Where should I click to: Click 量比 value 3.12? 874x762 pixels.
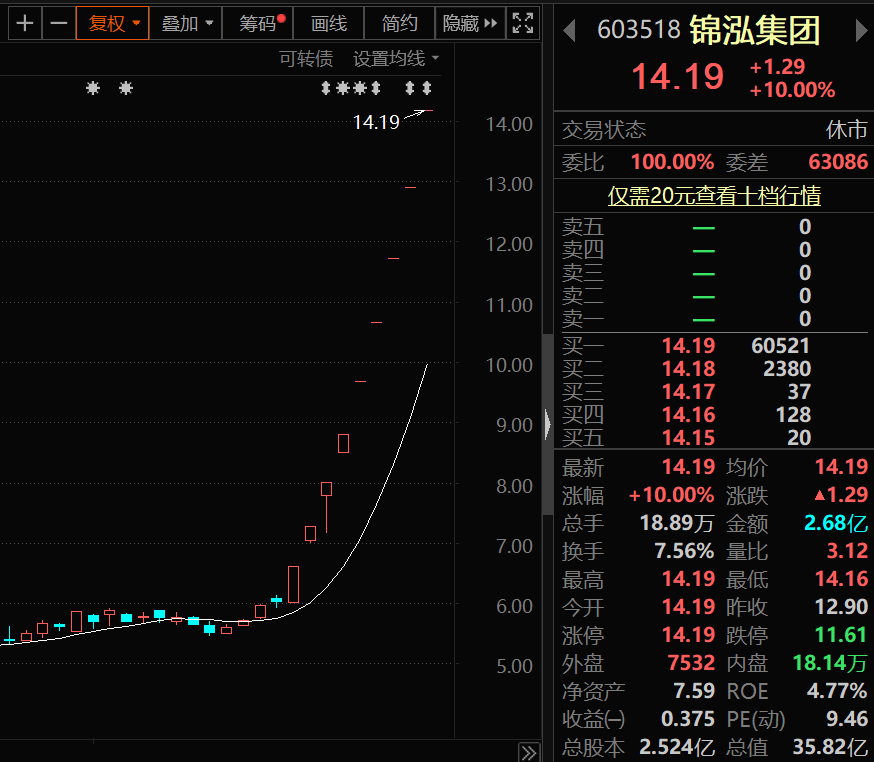847,551
